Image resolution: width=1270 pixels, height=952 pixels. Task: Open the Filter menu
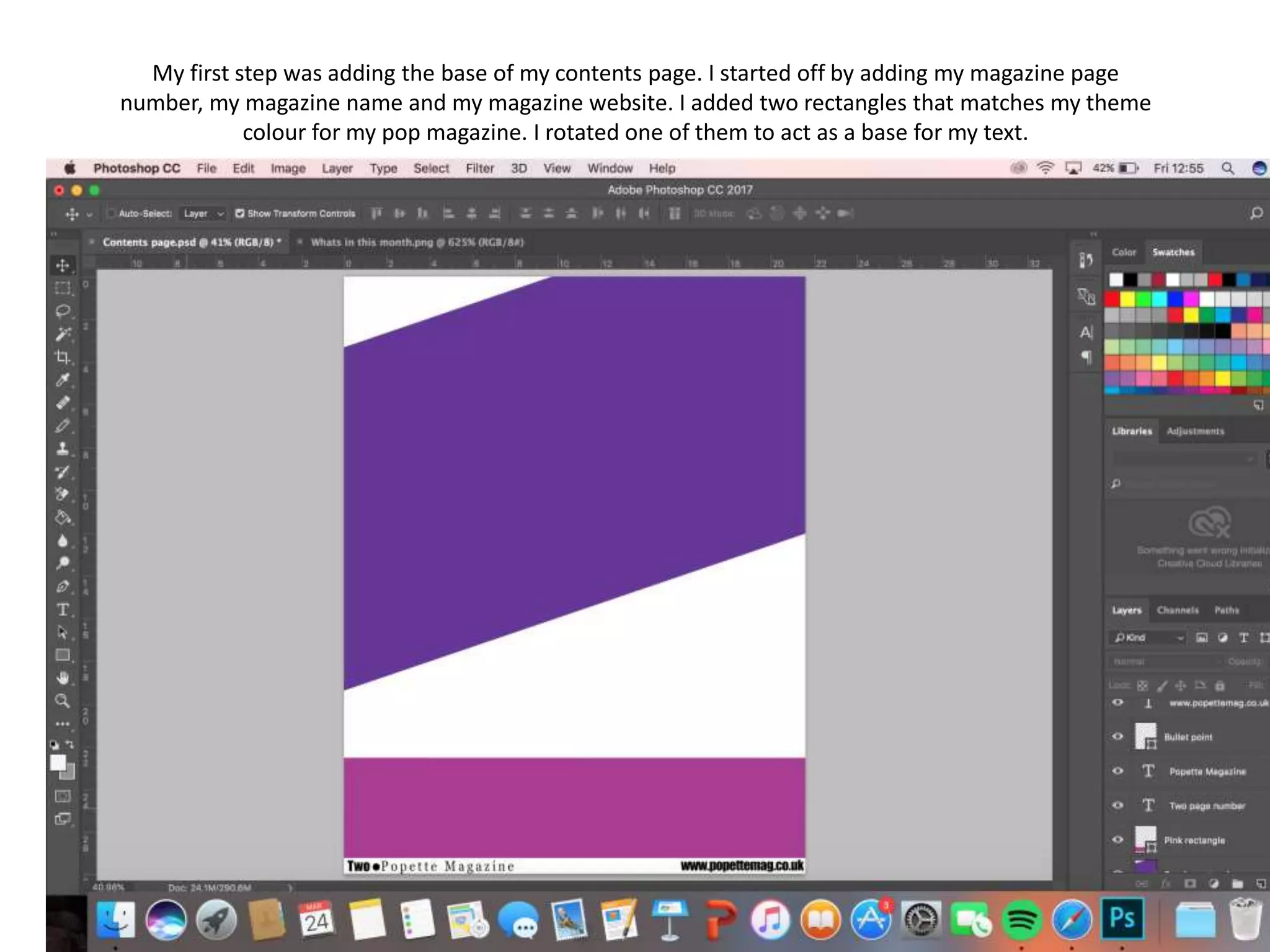[x=479, y=169]
